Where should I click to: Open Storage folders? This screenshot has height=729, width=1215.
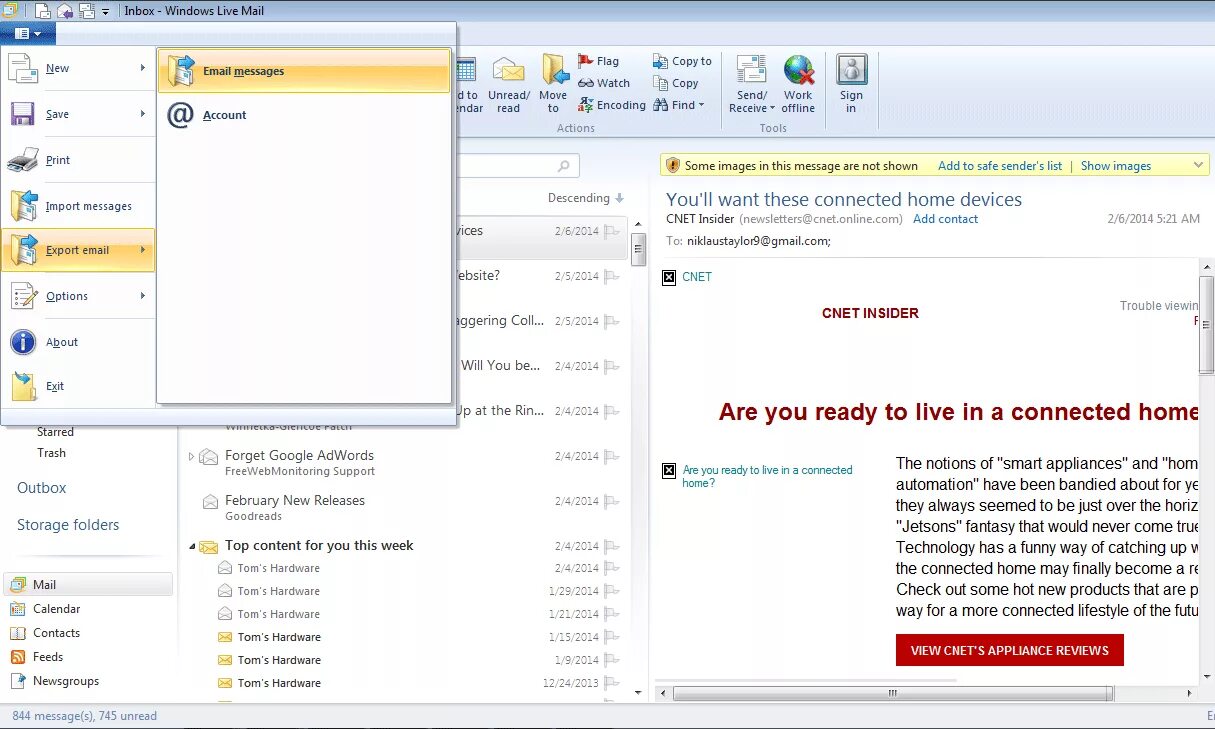pos(68,525)
